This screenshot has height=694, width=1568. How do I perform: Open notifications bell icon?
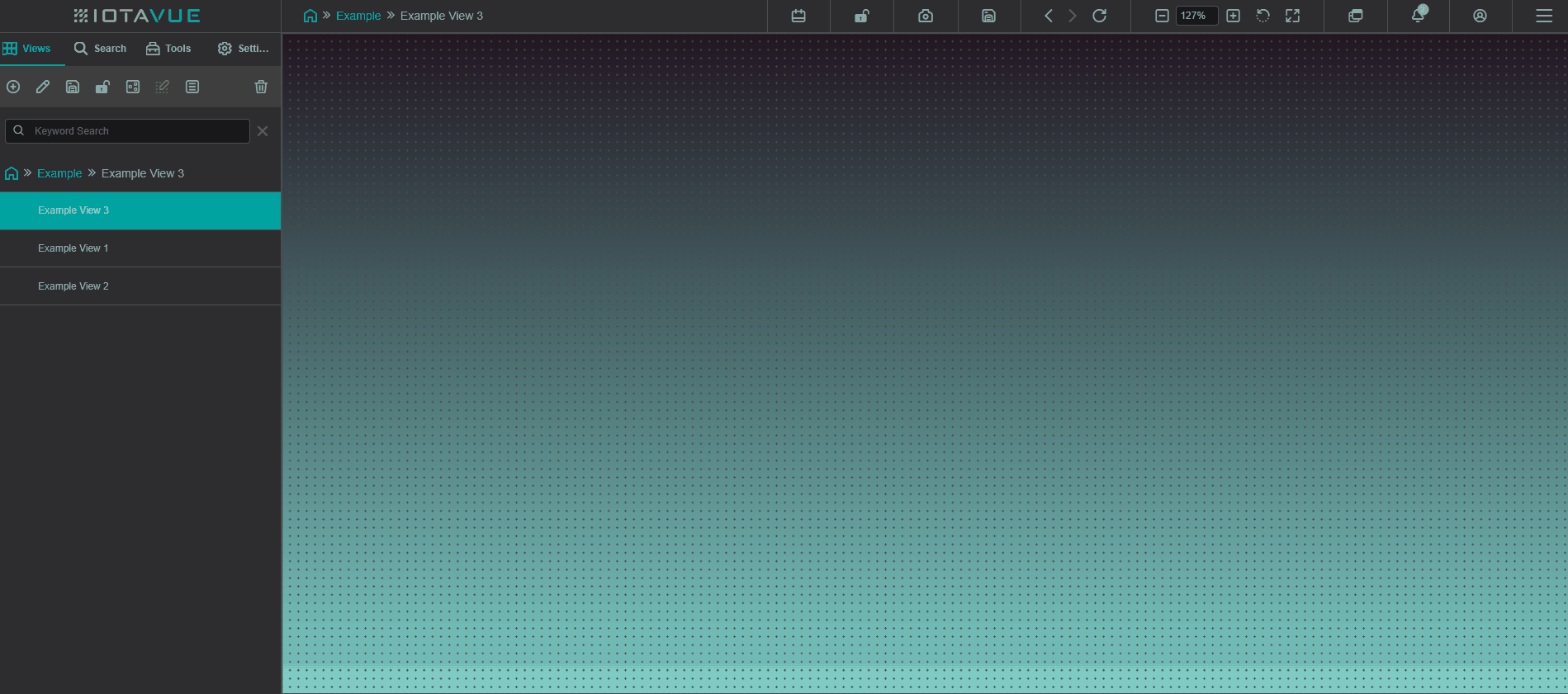click(x=1419, y=15)
